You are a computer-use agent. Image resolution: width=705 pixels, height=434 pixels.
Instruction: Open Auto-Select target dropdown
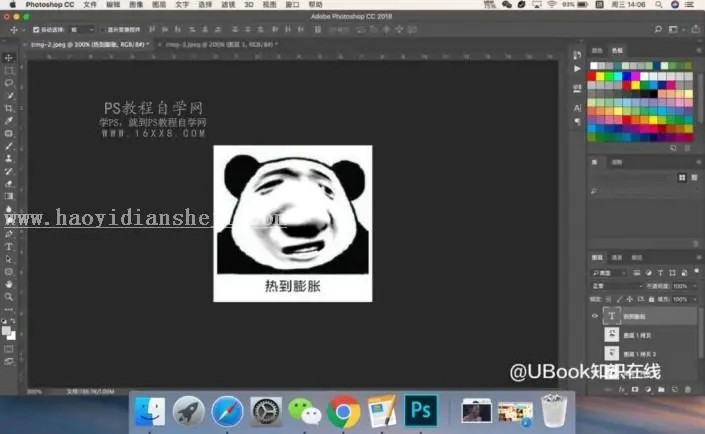(x=82, y=30)
